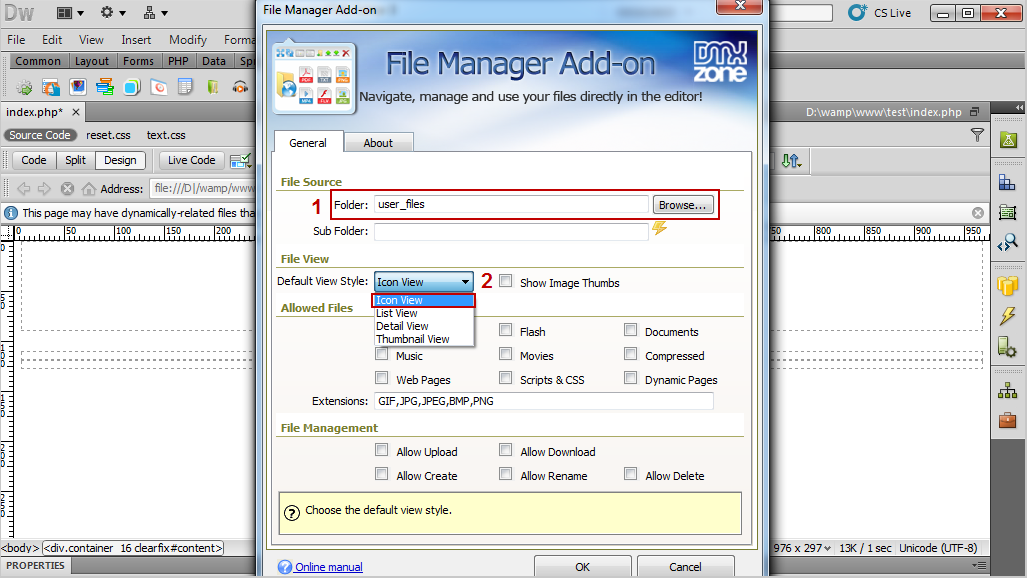Check the Documents allowed files checkbox

tap(630, 330)
